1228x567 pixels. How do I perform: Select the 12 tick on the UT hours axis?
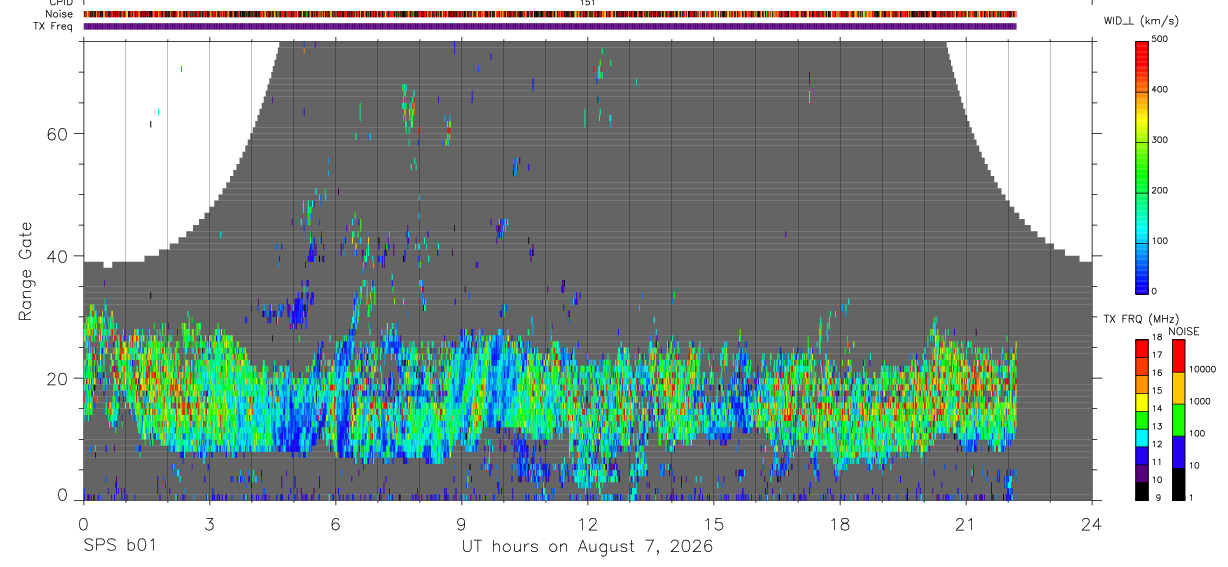(587, 524)
